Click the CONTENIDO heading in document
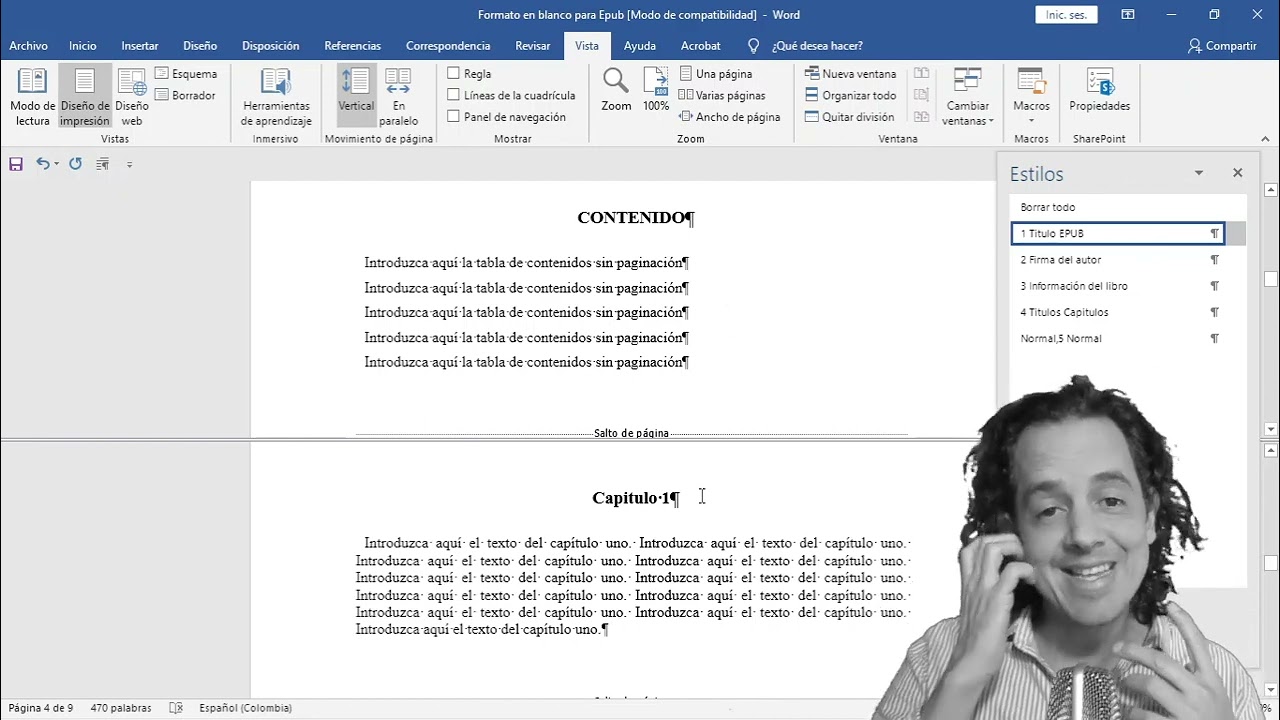Image resolution: width=1280 pixels, height=720 pixels. coord(635,218)
